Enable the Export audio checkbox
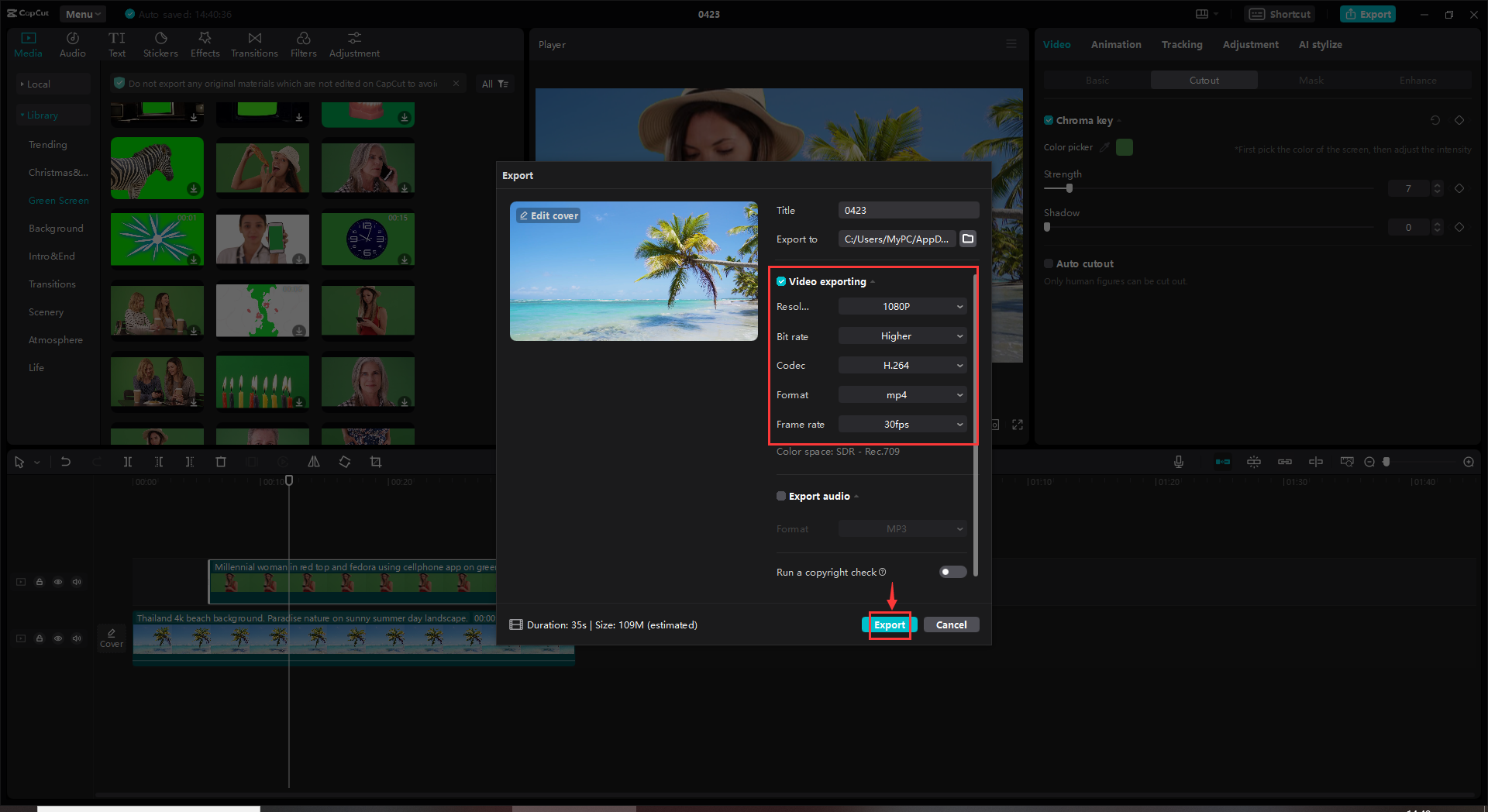This screenshot has width=1488, height=812. [x=781, y=496]
